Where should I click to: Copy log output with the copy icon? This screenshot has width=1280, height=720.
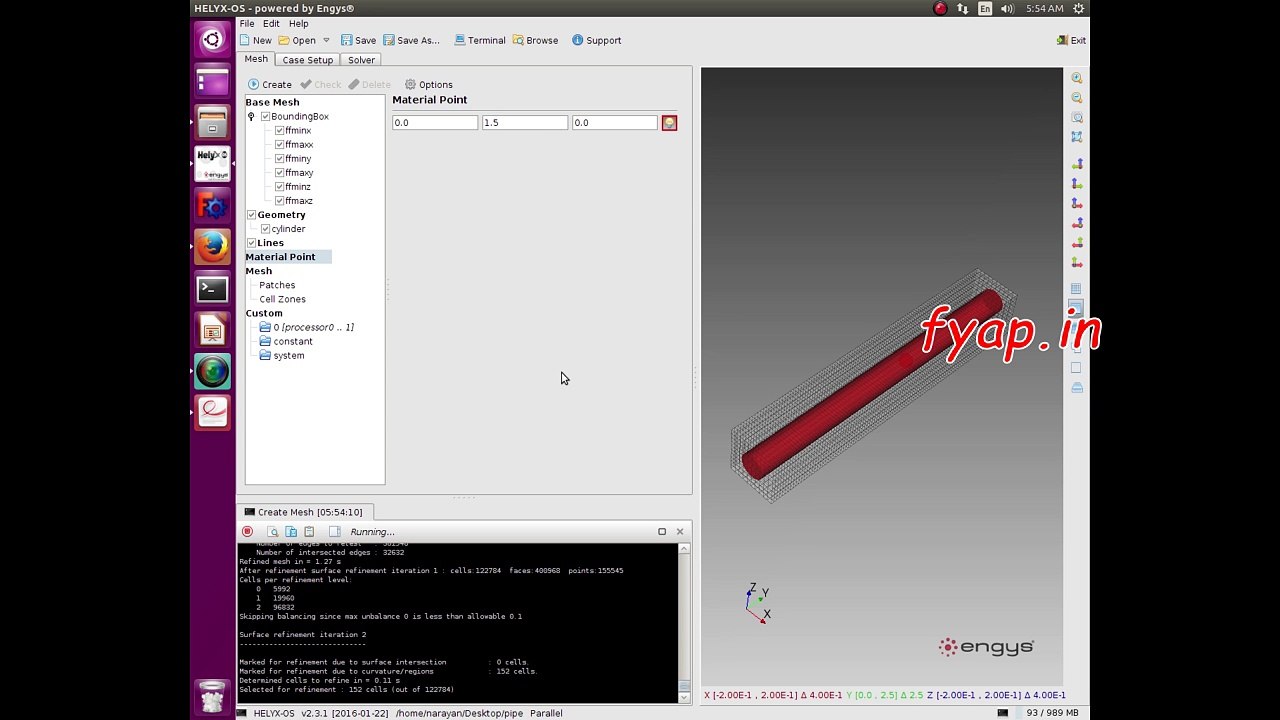click(291, 532)
